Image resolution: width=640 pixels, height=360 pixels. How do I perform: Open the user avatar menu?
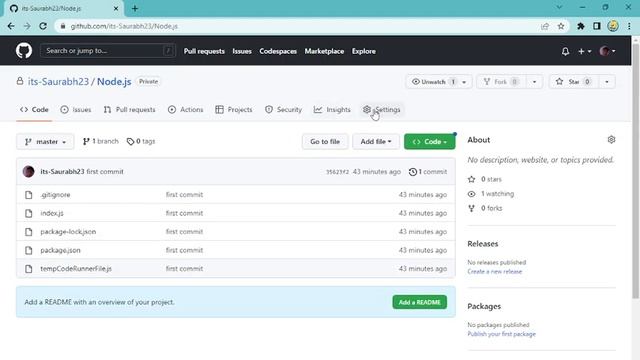(607, 51)
